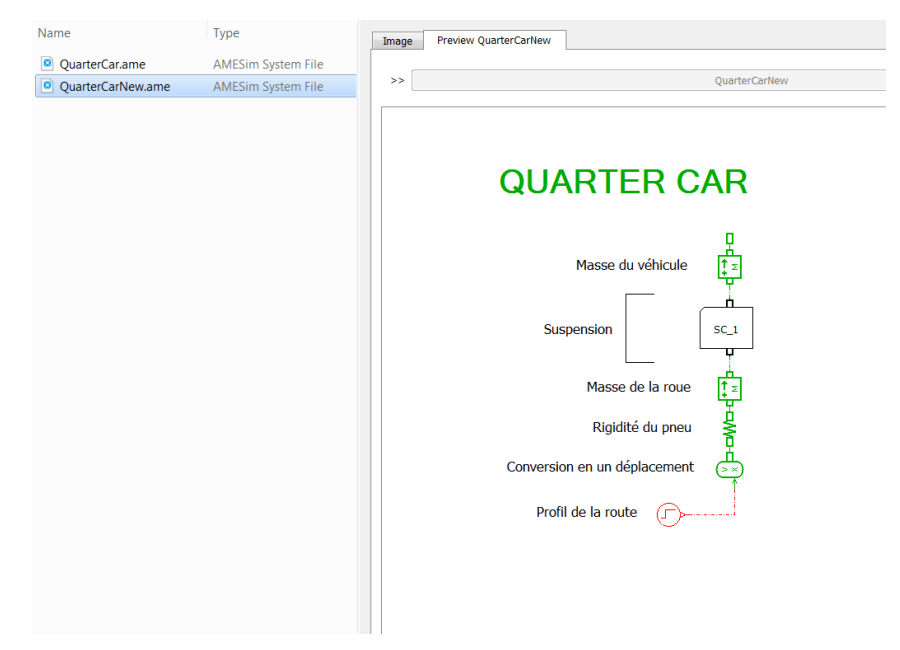
Task: Click the QuarterCarNew.ame file icon
Action: pos(47,86)
